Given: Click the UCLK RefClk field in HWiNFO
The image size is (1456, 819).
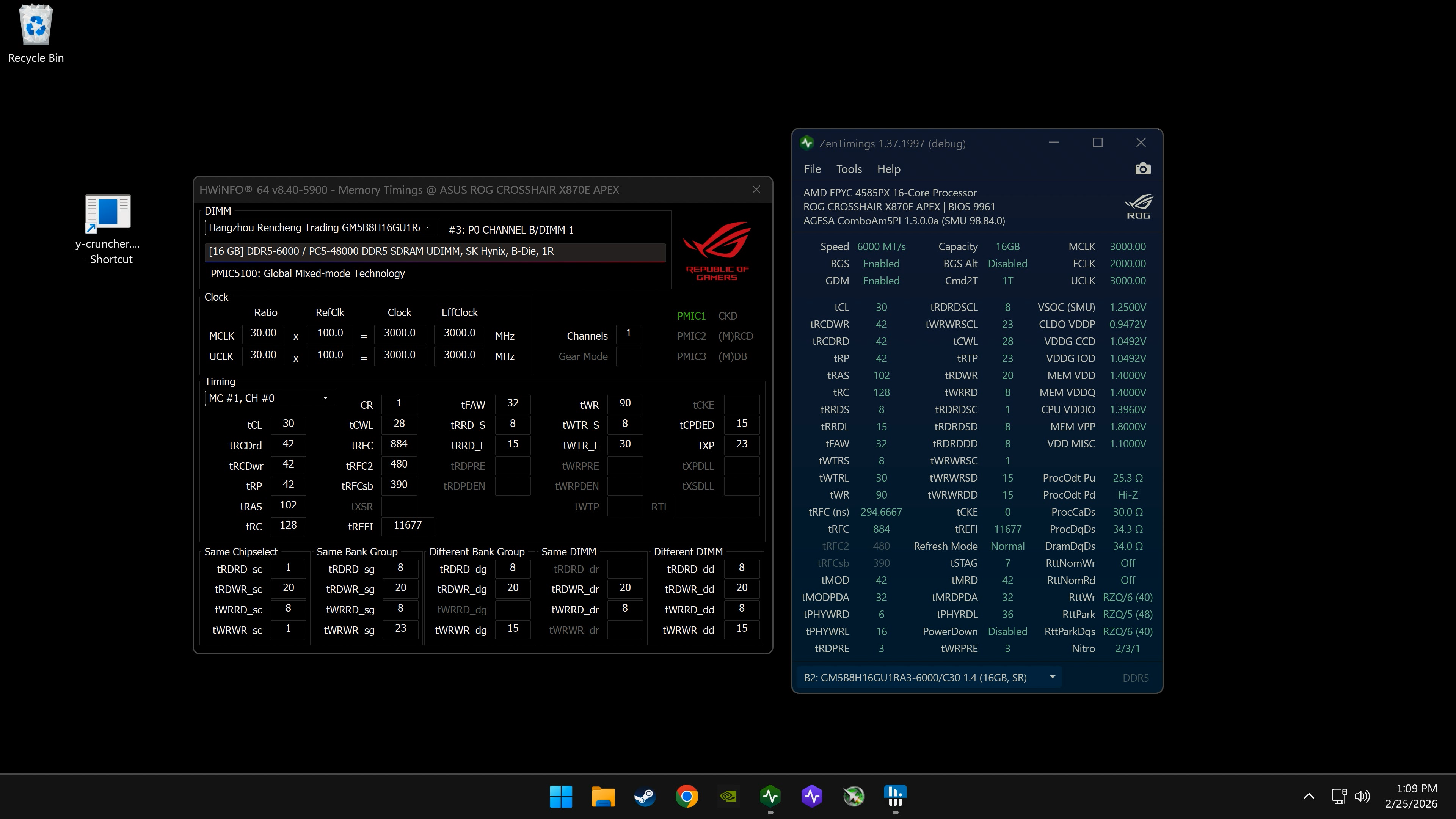Looking at the screenshot, I should [x=330, y=356].
